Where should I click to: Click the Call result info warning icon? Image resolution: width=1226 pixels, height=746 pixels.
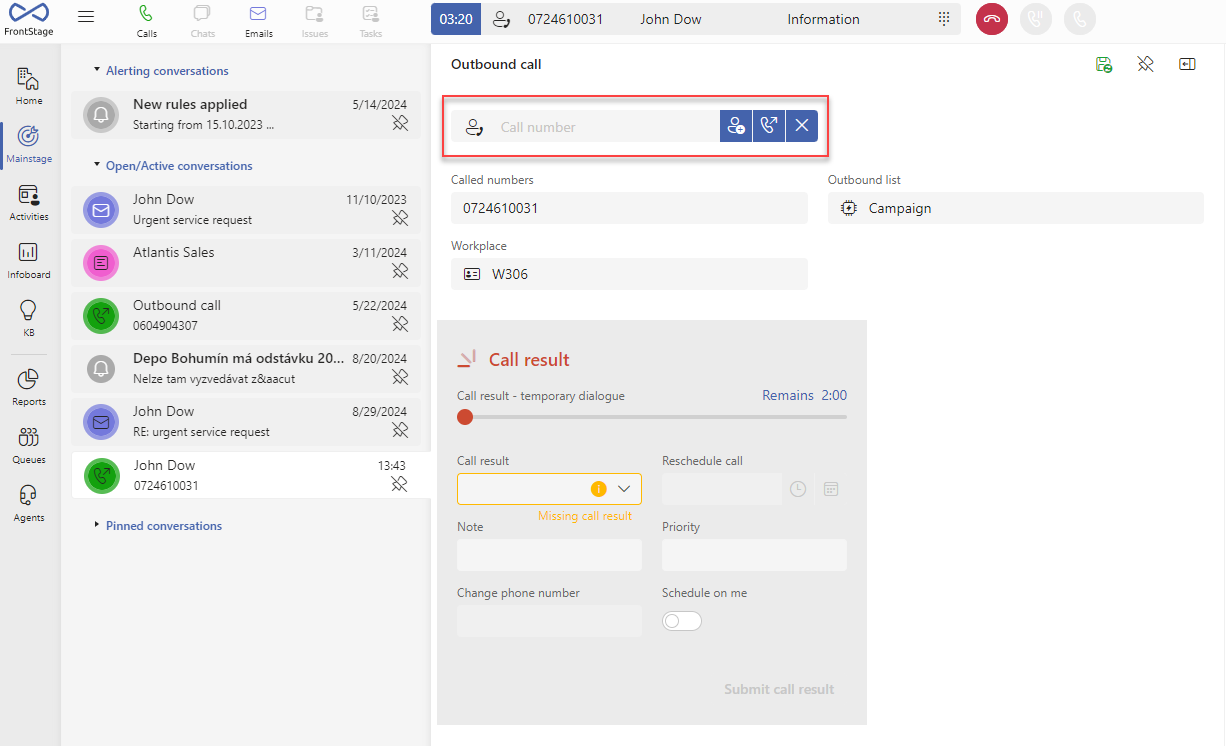pos(598,489)
